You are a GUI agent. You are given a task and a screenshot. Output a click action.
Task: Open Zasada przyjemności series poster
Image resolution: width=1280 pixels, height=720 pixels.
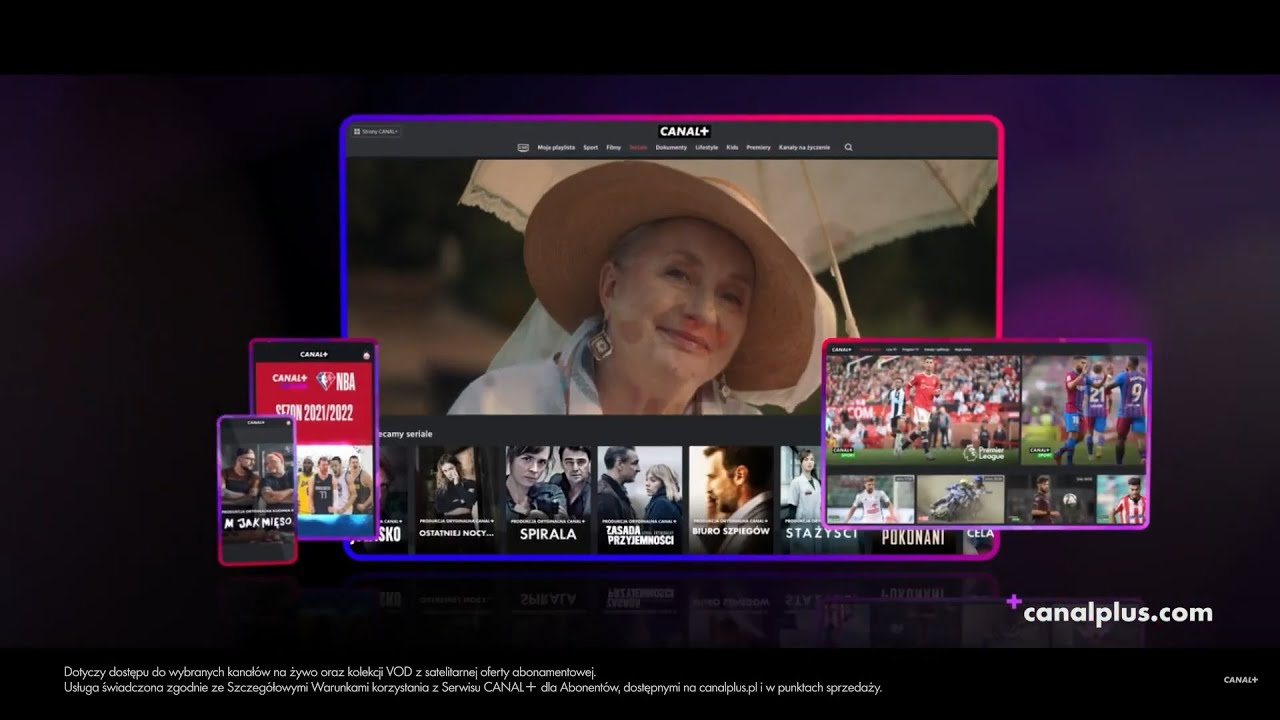(x=640, y=499)
